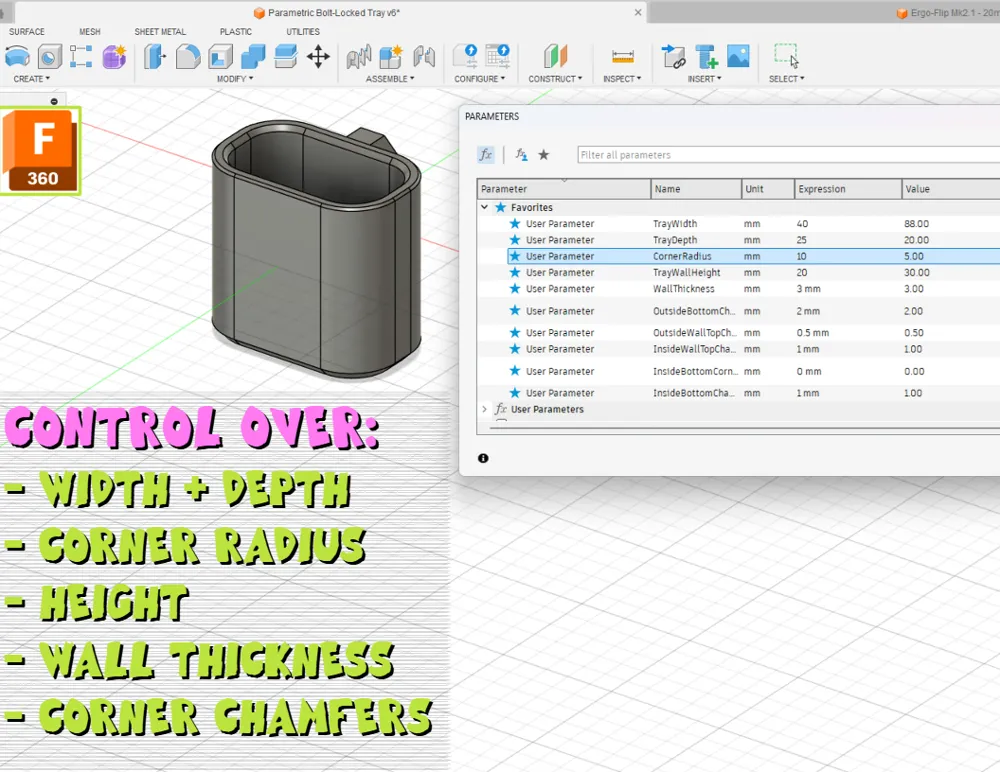Screen dimensions: 1000x772
Task: Toggle favorite star for CornerRadius row
Action: click(x=515, y=256)
